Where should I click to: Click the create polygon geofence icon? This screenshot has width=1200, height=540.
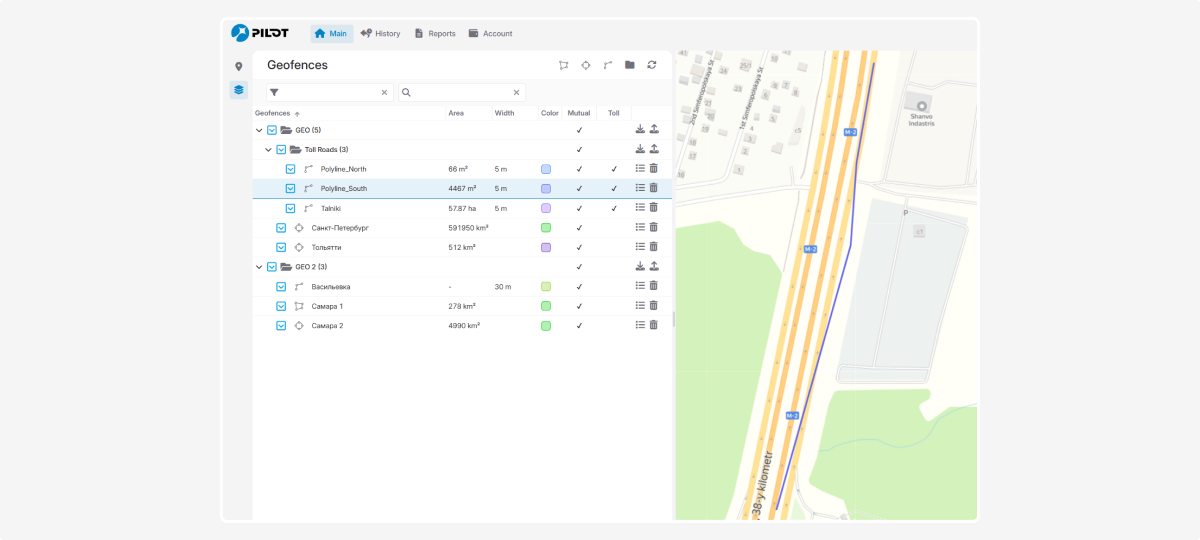point(563,65)
